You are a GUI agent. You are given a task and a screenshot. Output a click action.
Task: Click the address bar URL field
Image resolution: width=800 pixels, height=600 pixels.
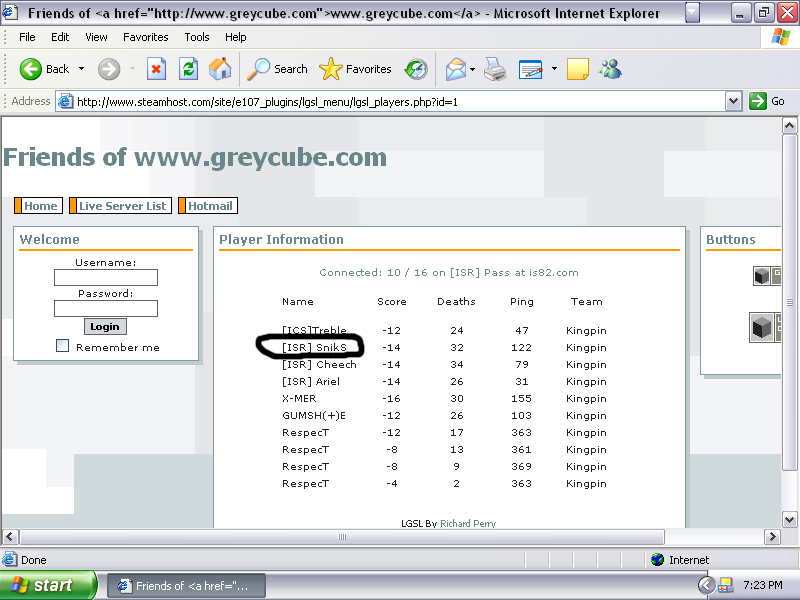(398, 102)
